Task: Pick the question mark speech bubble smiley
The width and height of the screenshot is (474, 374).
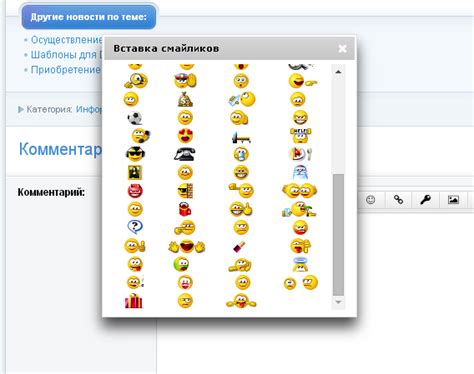Action: pos(135,227)
